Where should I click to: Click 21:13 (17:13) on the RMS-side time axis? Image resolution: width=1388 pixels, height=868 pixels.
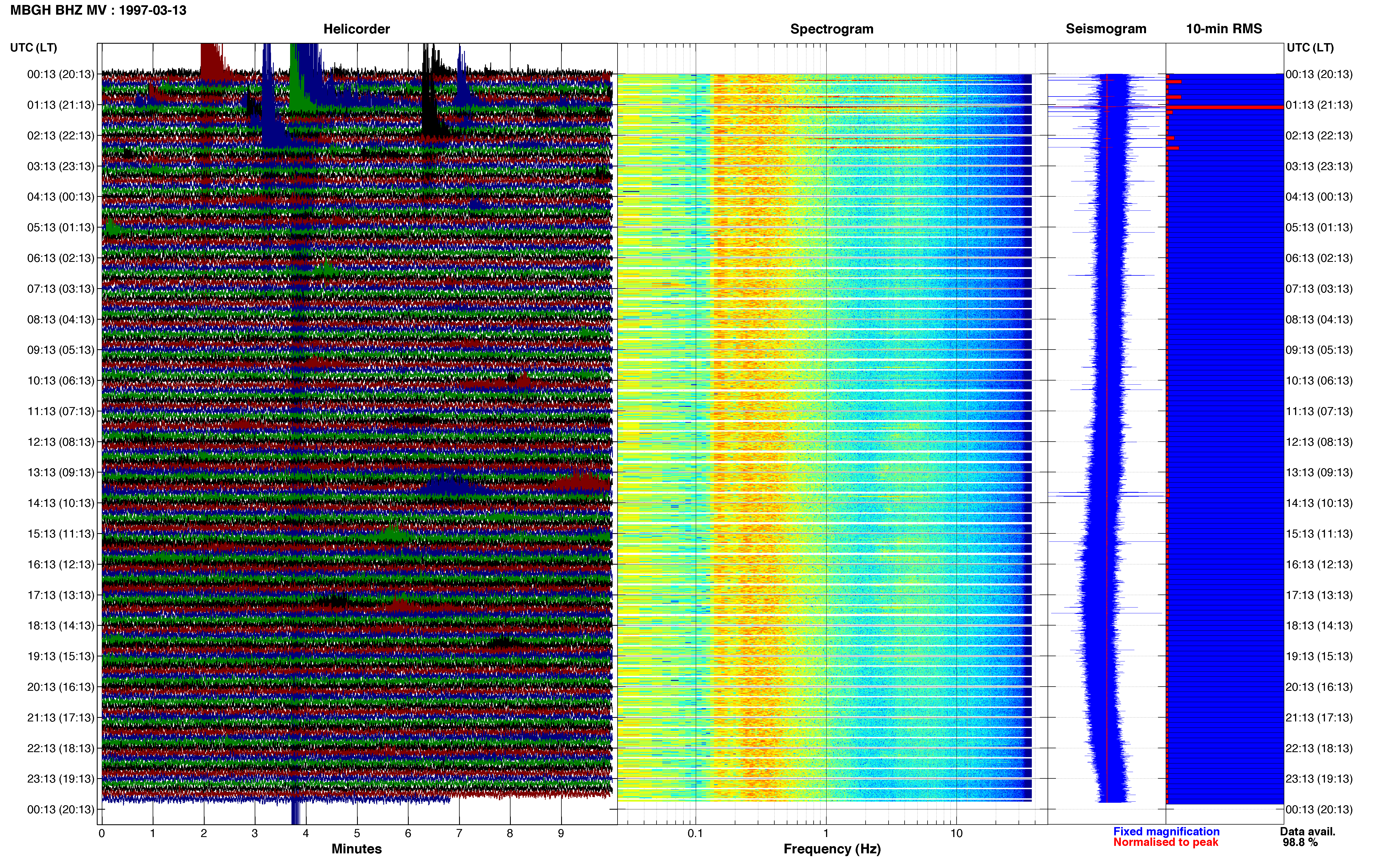coord(1319,718)
